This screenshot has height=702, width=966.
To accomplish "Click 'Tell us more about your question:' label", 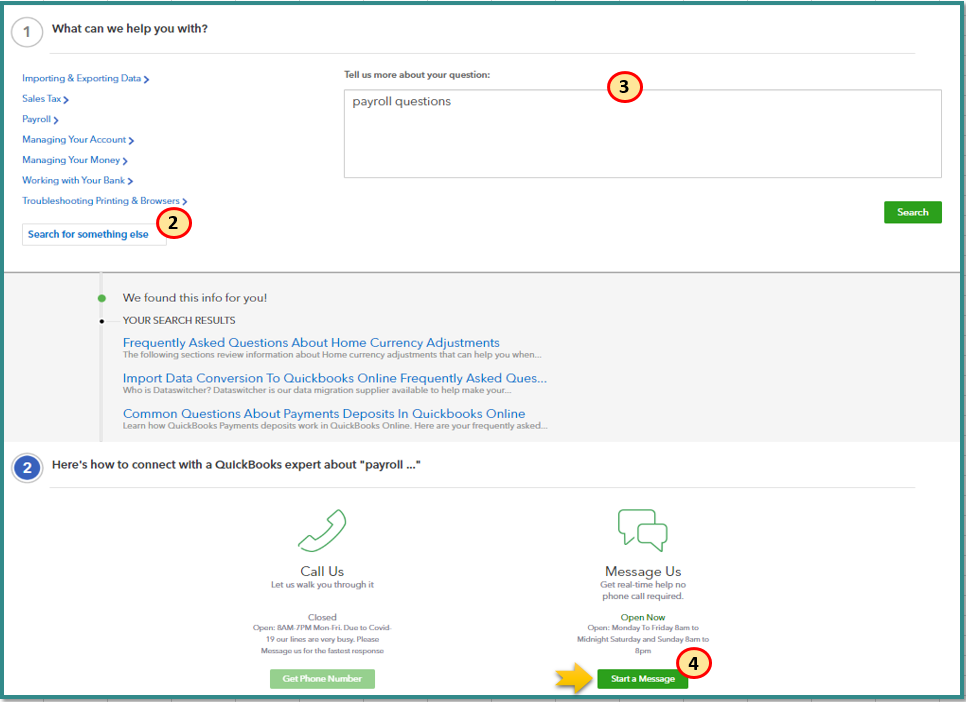I will (x=417, y=75).
